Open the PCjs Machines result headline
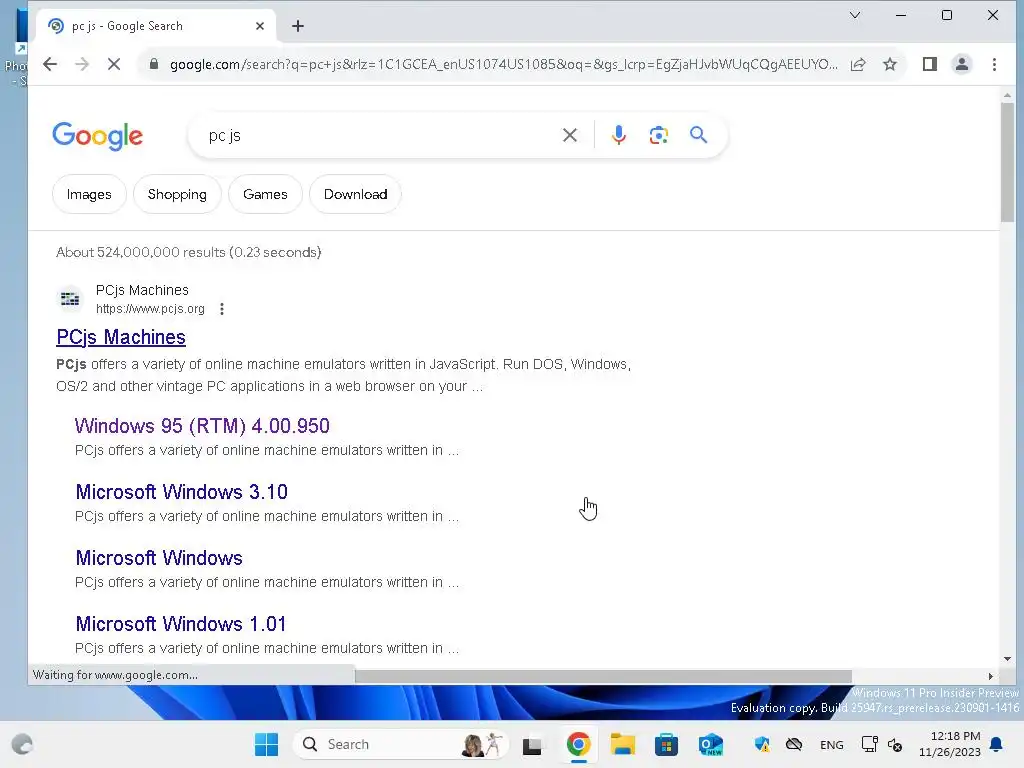This screenshot has width=1024, height=768. pos(121,337)
